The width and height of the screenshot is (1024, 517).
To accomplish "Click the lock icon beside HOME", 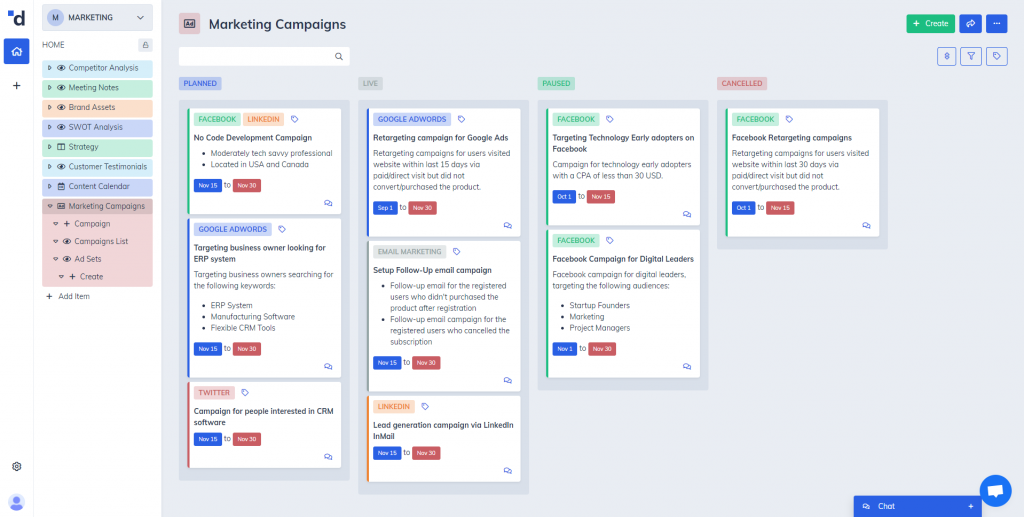I will coord(146,45).
